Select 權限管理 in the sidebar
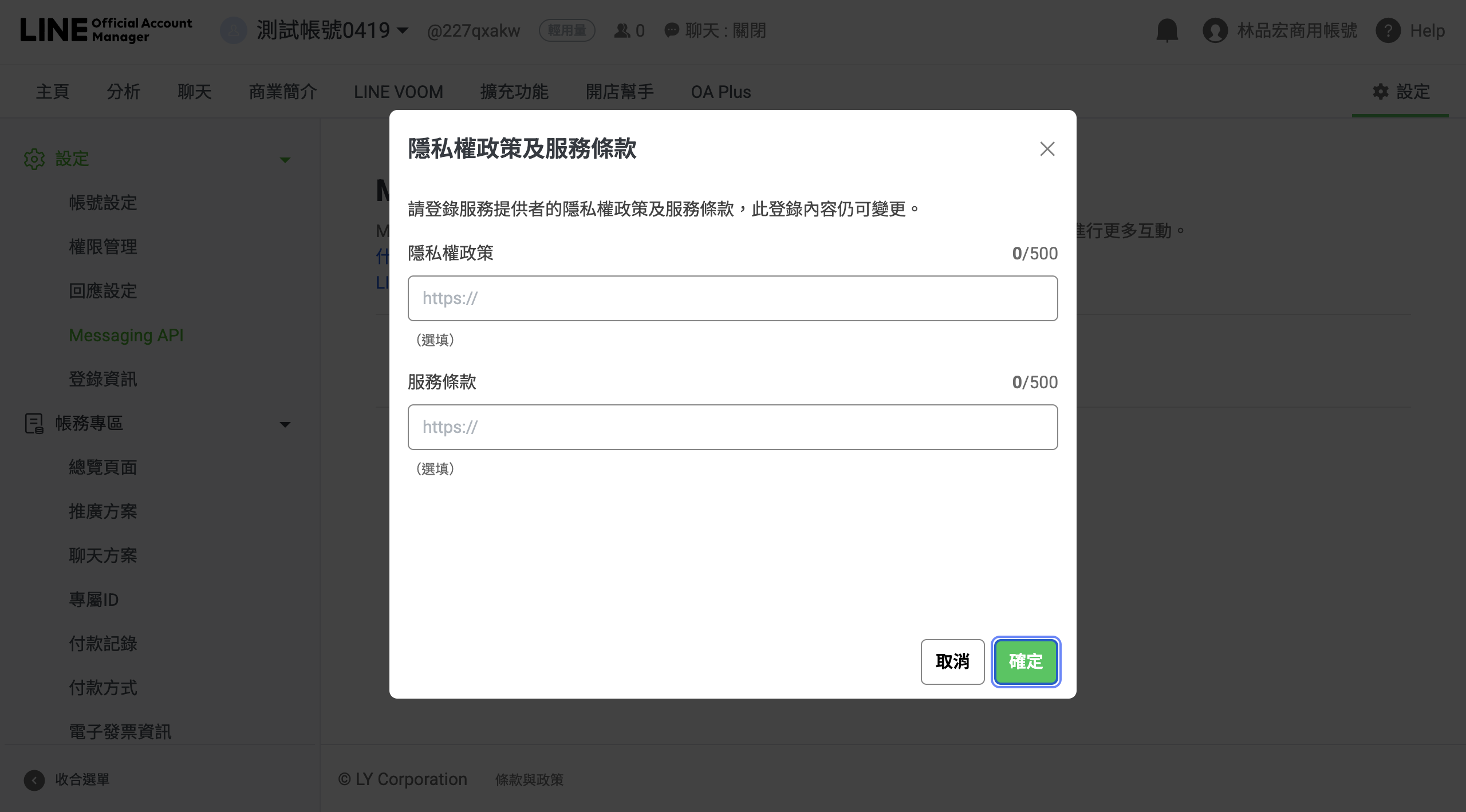This screenshot has height=812, width=1466. click(103, 247)
